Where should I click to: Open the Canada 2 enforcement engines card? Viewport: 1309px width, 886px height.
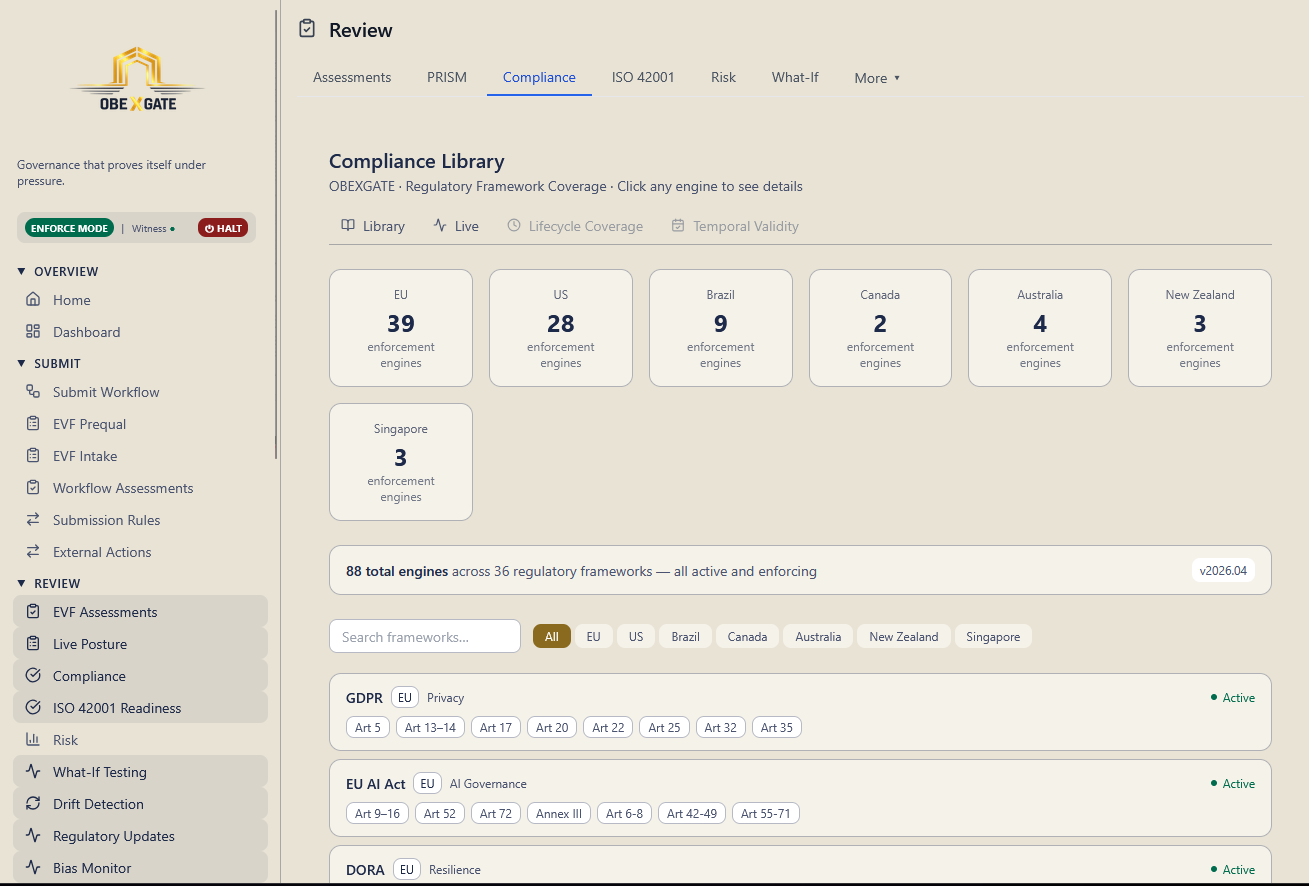[x=880, y=328]
